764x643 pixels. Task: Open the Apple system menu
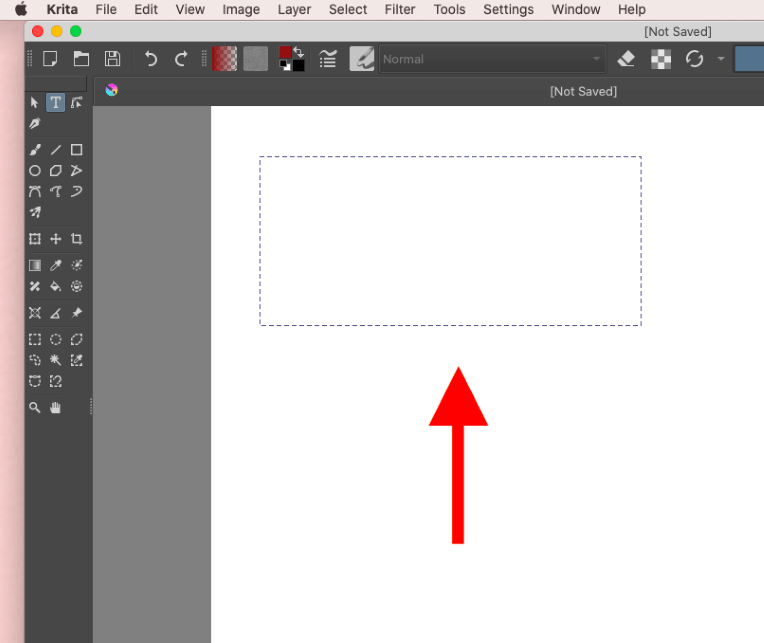pos(21,9)
